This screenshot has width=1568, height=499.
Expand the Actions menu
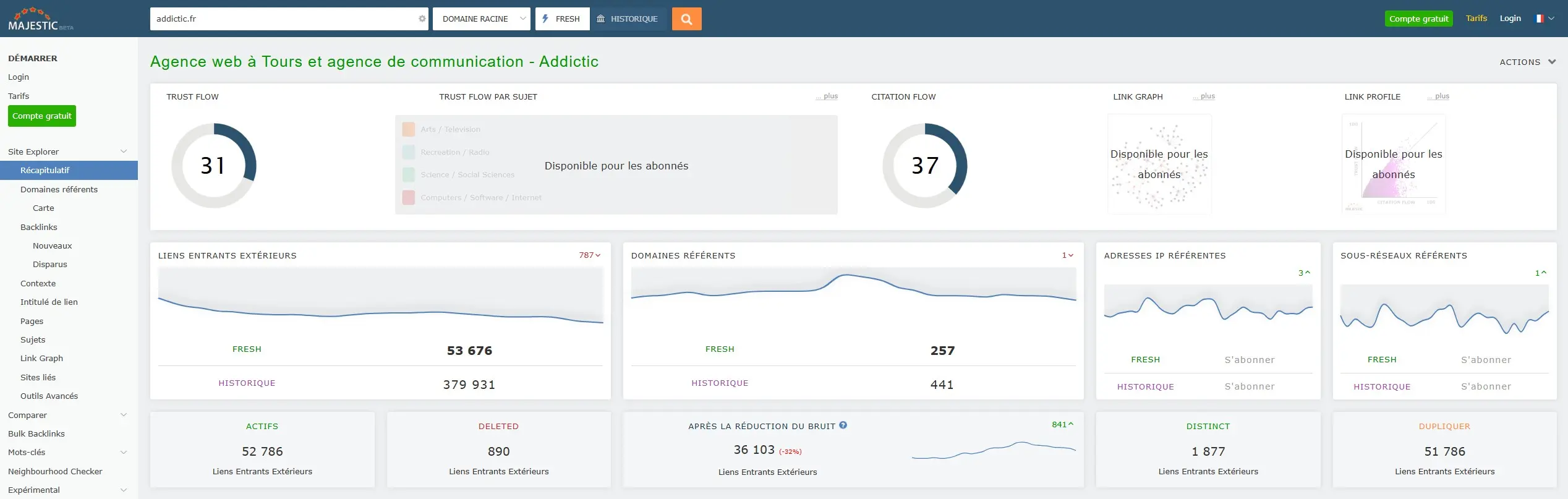coord(1527,62)
